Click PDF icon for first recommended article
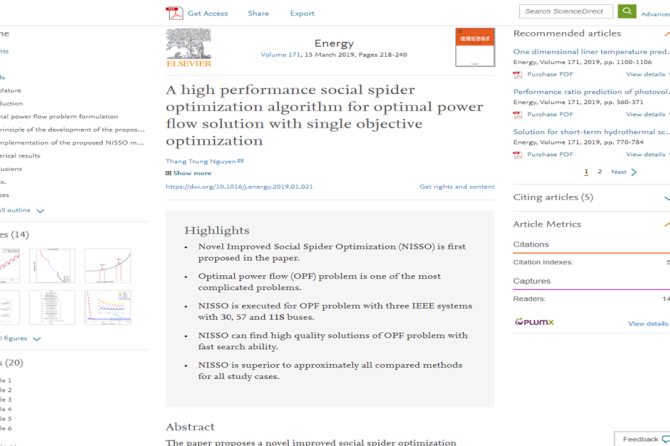This screenshot has height=446, width=670. (x=518, y=74)
